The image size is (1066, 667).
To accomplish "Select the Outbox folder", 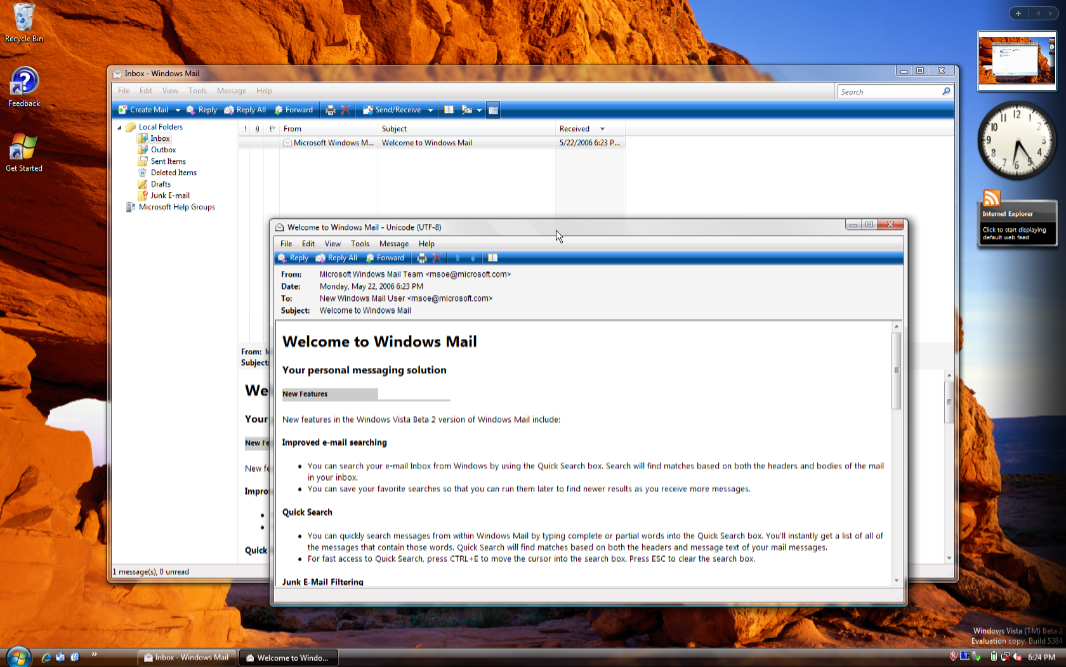I will click(x=156, y=150).
